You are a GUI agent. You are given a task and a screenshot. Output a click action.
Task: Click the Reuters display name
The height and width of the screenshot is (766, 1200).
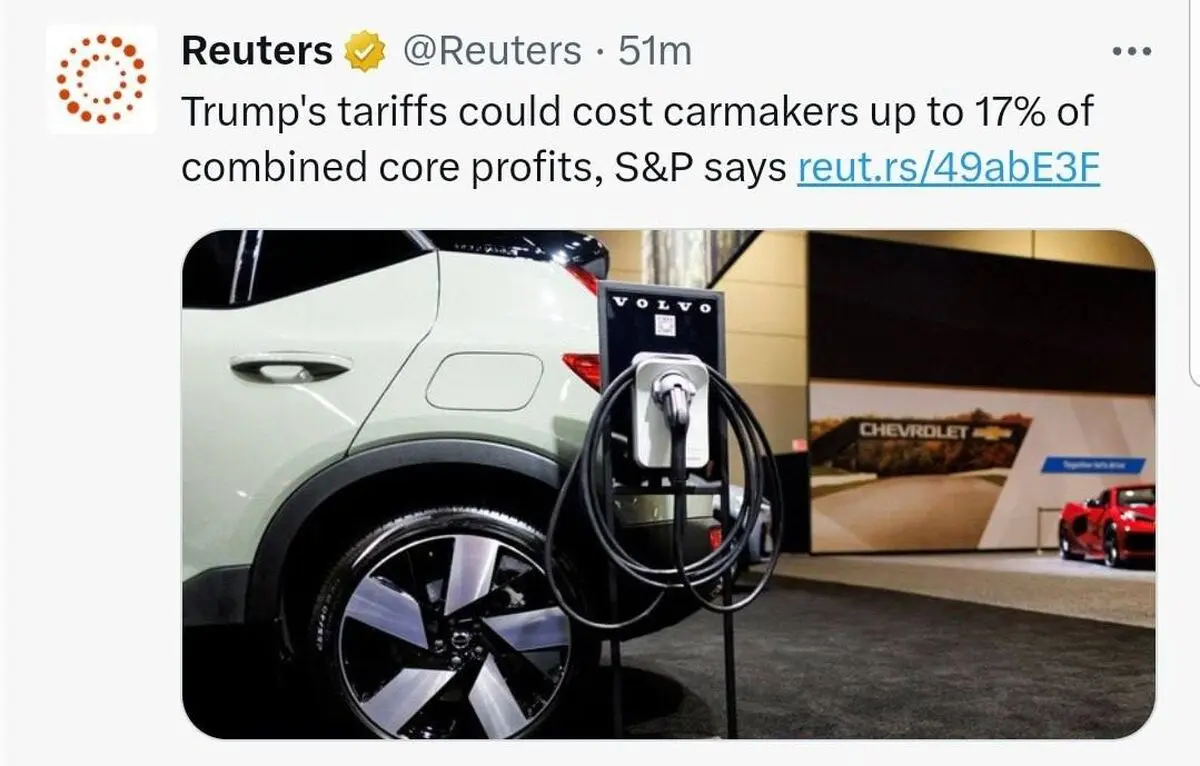point(257,51)
